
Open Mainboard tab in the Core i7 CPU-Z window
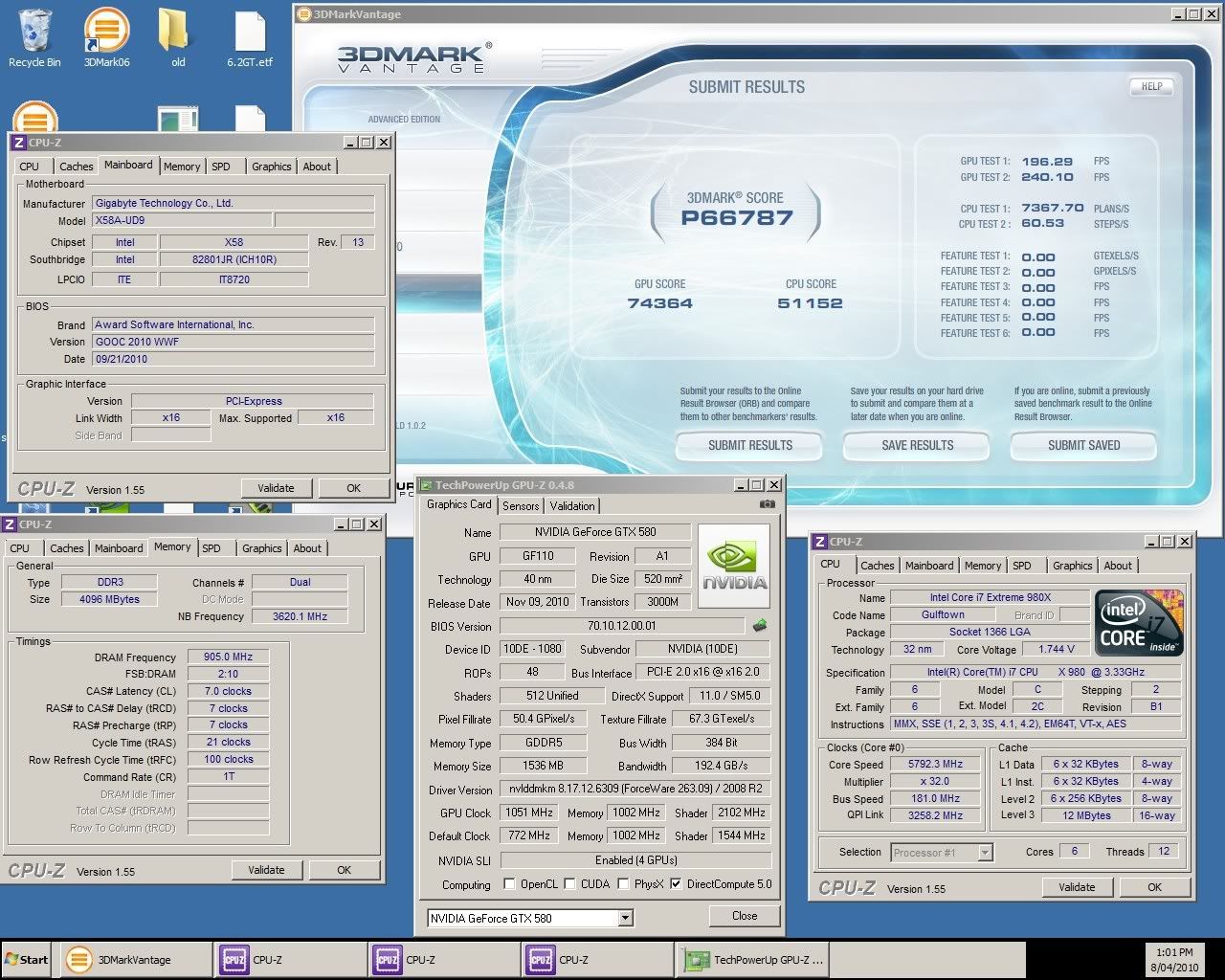929,566
